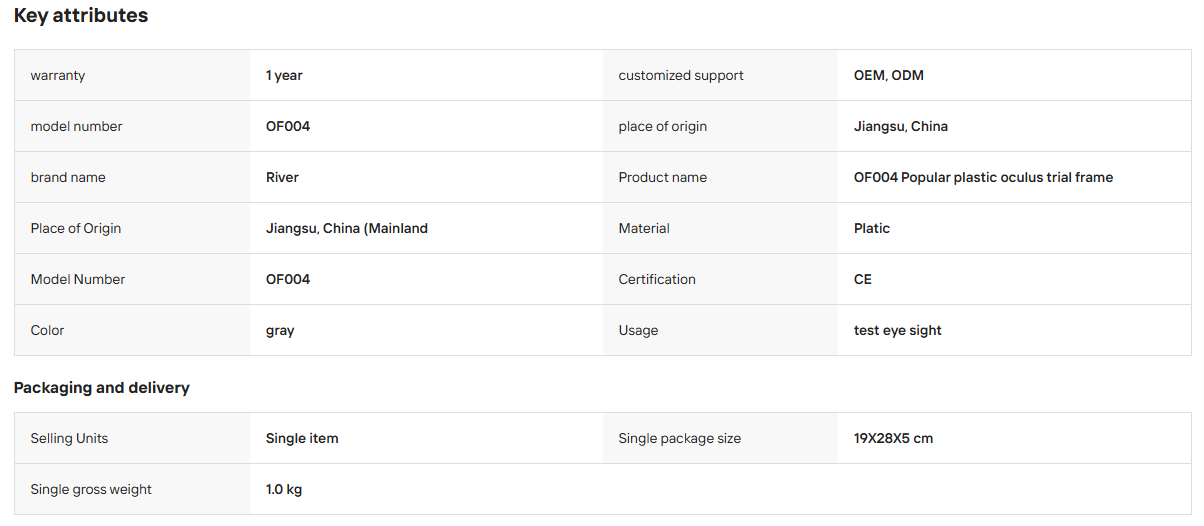Click the Material value Platic
The image size is (1204, 526).
pyautogui.click(x=872, y=228)
